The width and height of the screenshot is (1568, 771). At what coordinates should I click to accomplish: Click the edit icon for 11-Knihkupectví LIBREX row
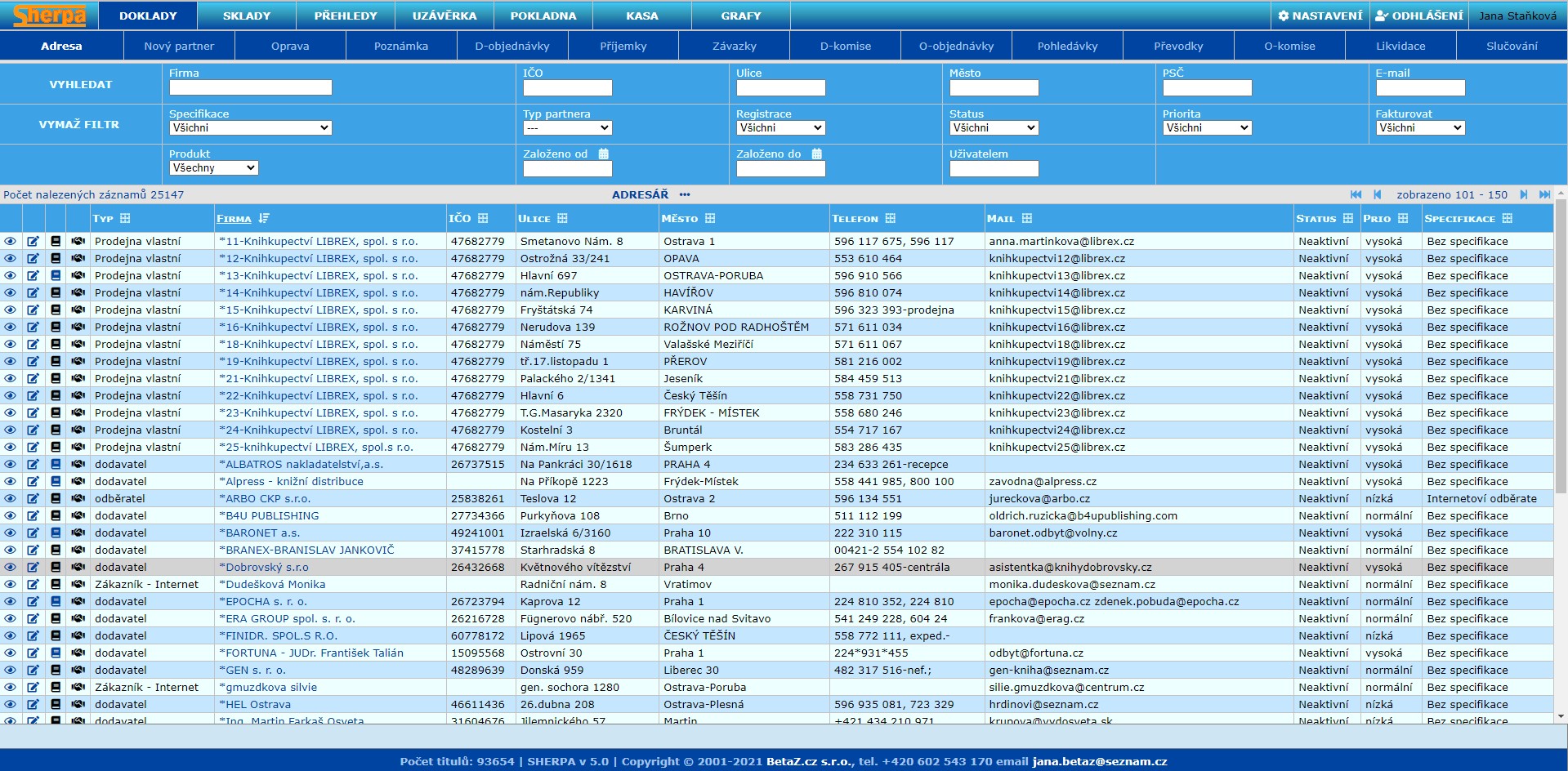33,242
